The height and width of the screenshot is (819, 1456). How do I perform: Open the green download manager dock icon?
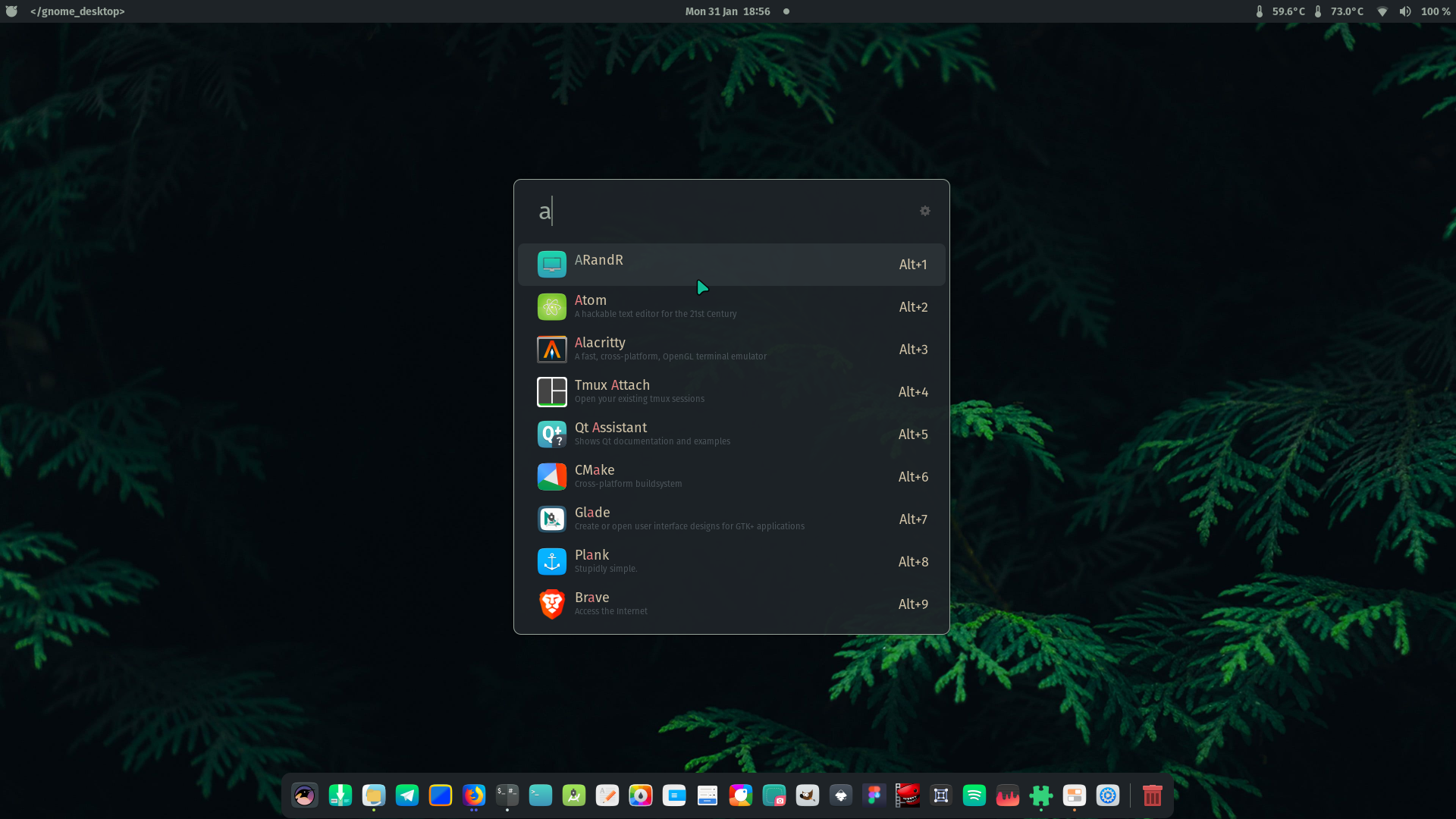pyautogui.click(x=340, y=795)
